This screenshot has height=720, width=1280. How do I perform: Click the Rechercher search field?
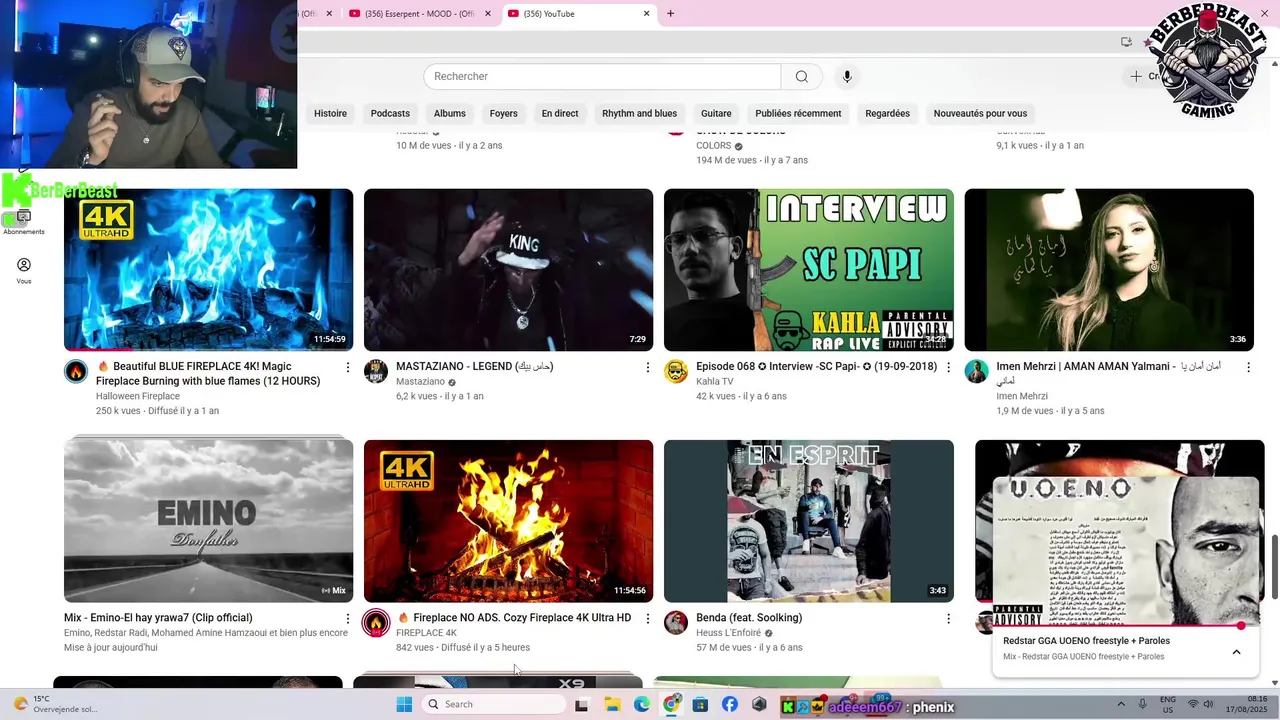[x=602, y=77]
